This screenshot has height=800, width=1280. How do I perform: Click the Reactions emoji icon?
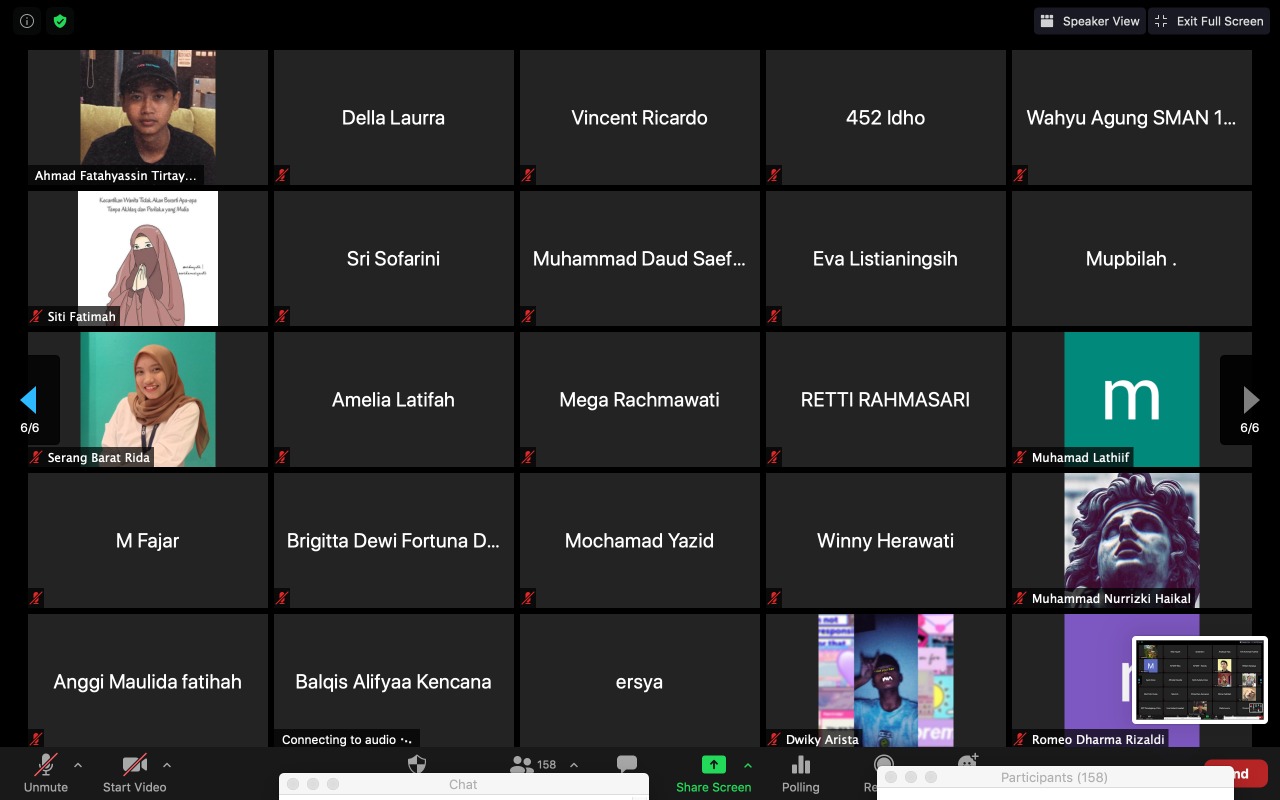[x=967, y=762]
